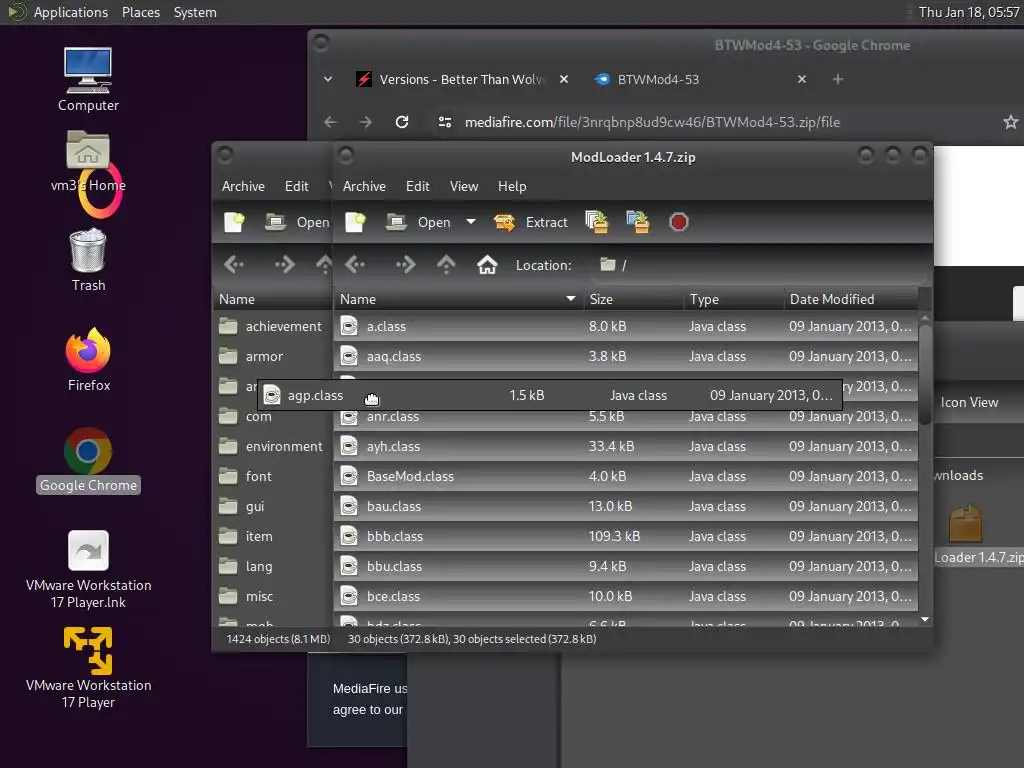Select anr.class file row
The height and width of the screenshot is (768, 1024).
pos(626,419)
